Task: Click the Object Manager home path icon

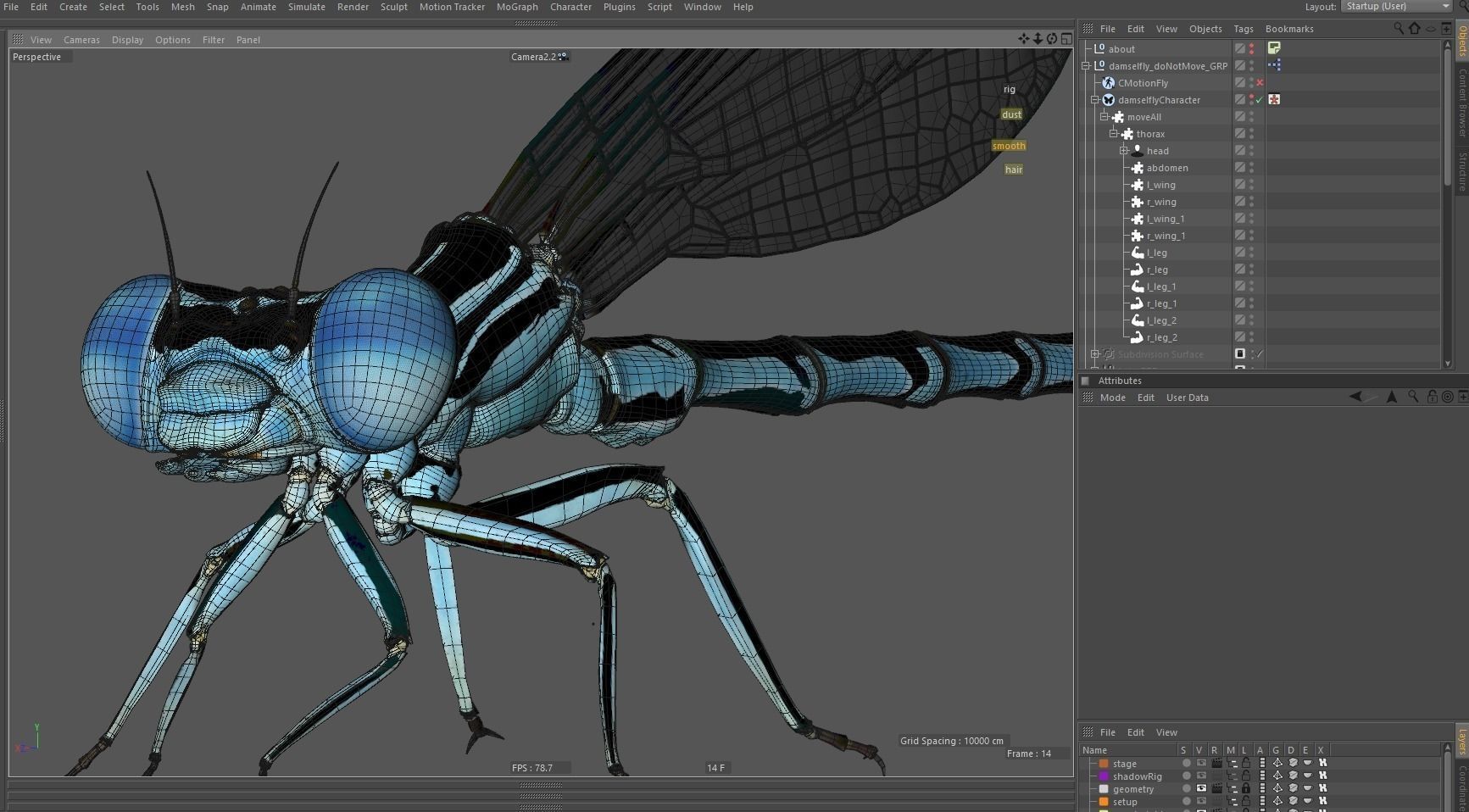Action: click(1415, 28)
